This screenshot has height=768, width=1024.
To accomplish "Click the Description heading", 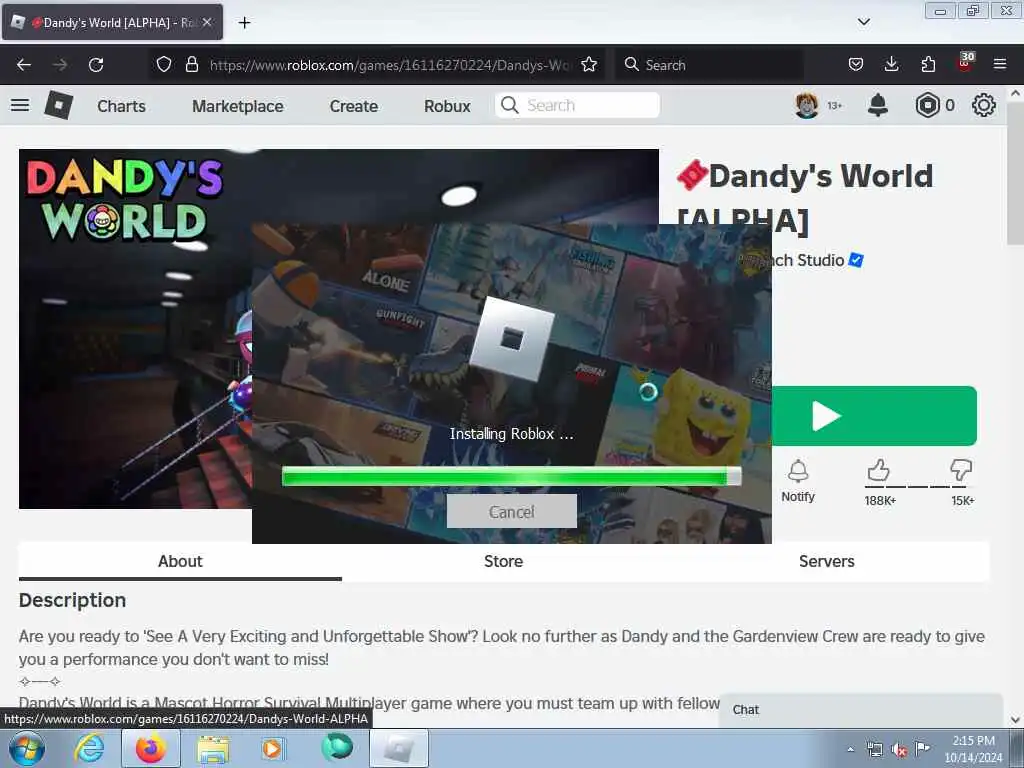I will 72,600.
